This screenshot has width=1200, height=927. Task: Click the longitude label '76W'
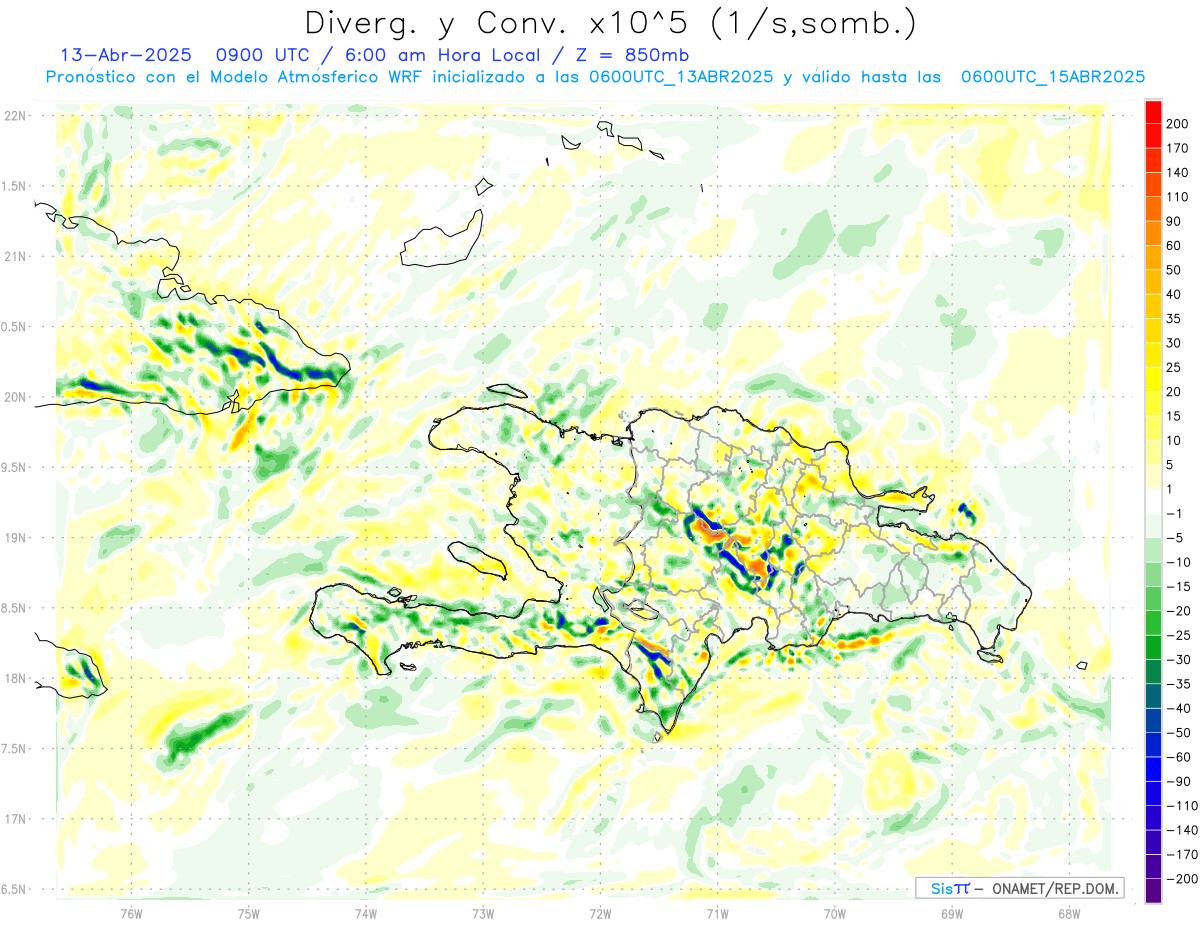tap(131, 914)
